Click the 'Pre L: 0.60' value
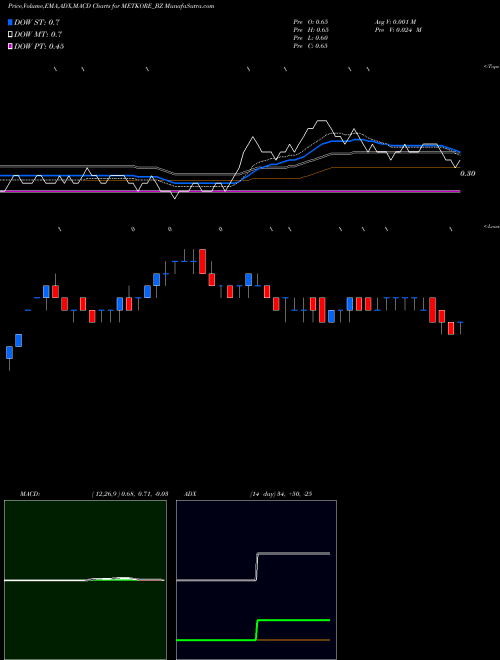The height and width of the screenshot is (660, 500). [311, 38]
